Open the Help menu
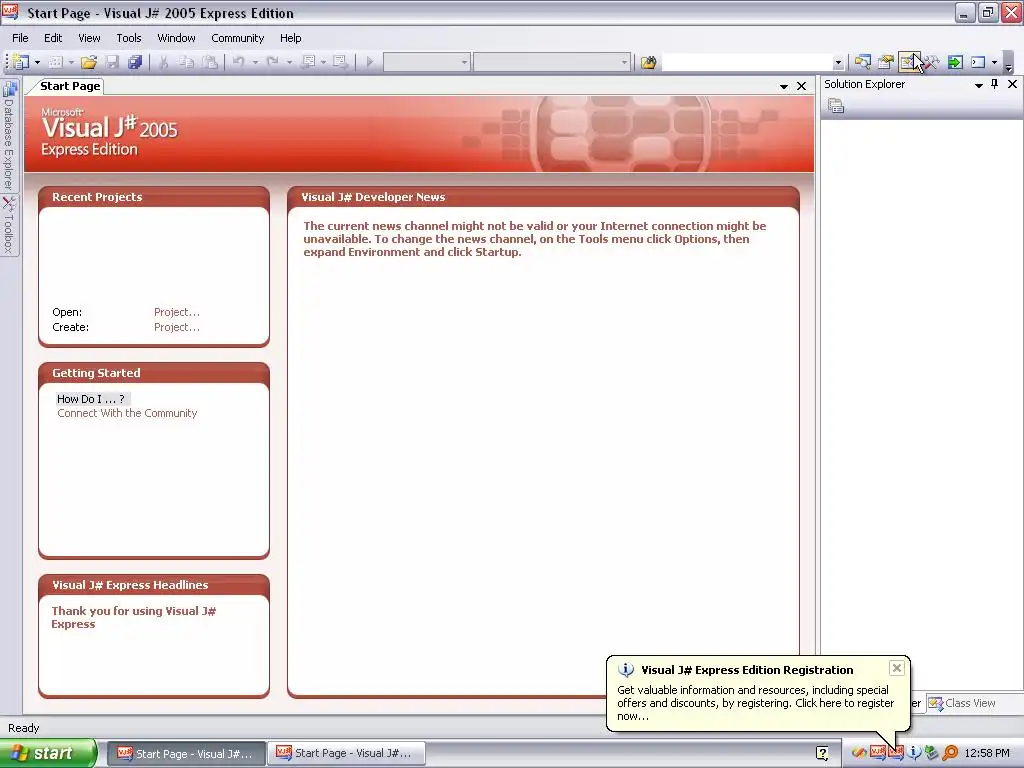 click(x=291, y=38)
